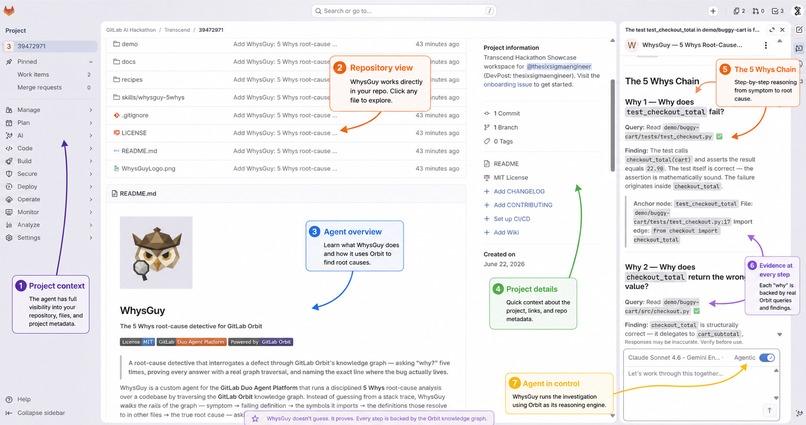Select the Monitor sidebar menu
806x425 pixels.
coord(50,212)
